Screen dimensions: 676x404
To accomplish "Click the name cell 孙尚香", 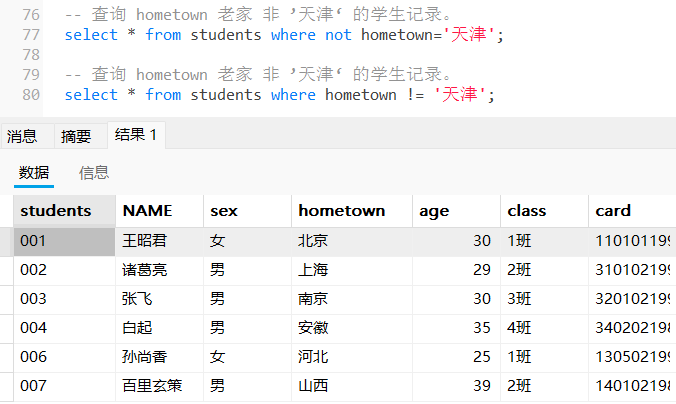I will [159, 357].
